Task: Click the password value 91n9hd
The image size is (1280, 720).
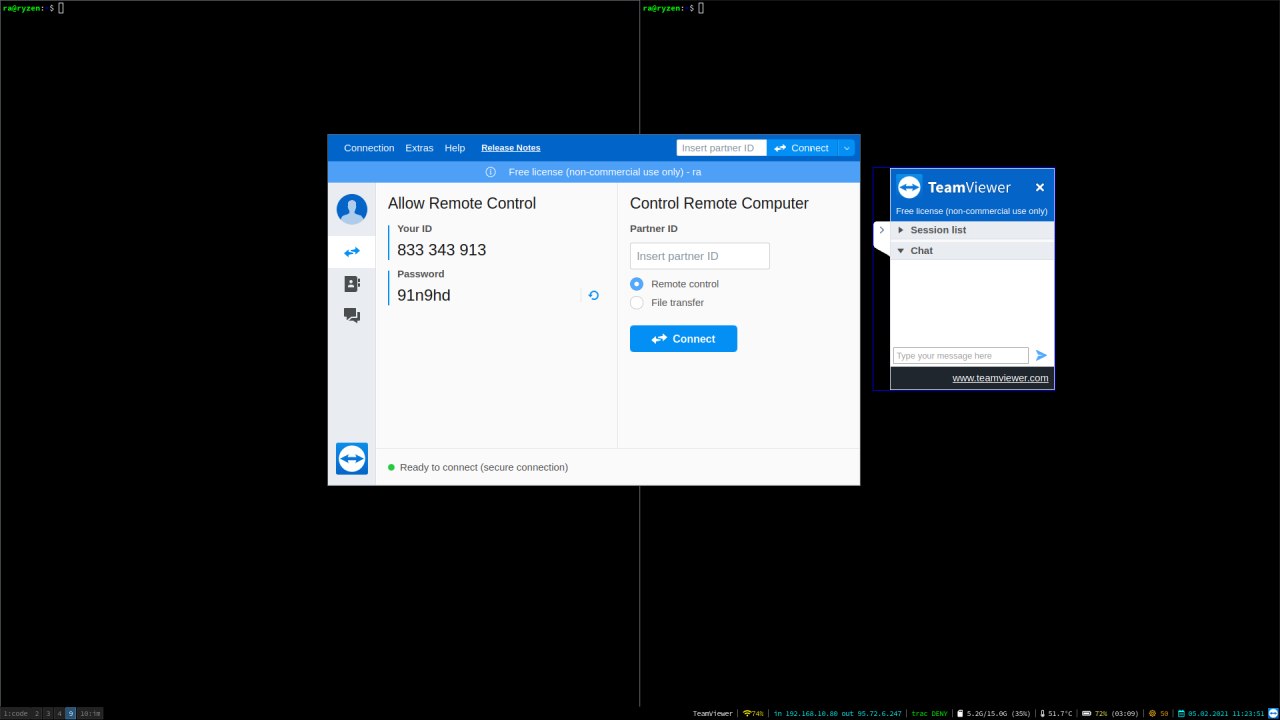Action: [424, 295]
